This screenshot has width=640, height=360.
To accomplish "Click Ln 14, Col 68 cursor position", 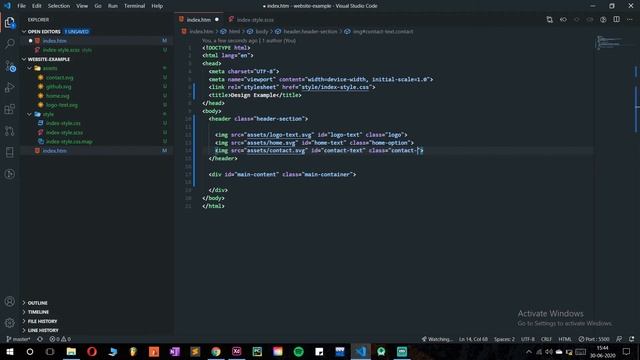I will click(473, 339).
